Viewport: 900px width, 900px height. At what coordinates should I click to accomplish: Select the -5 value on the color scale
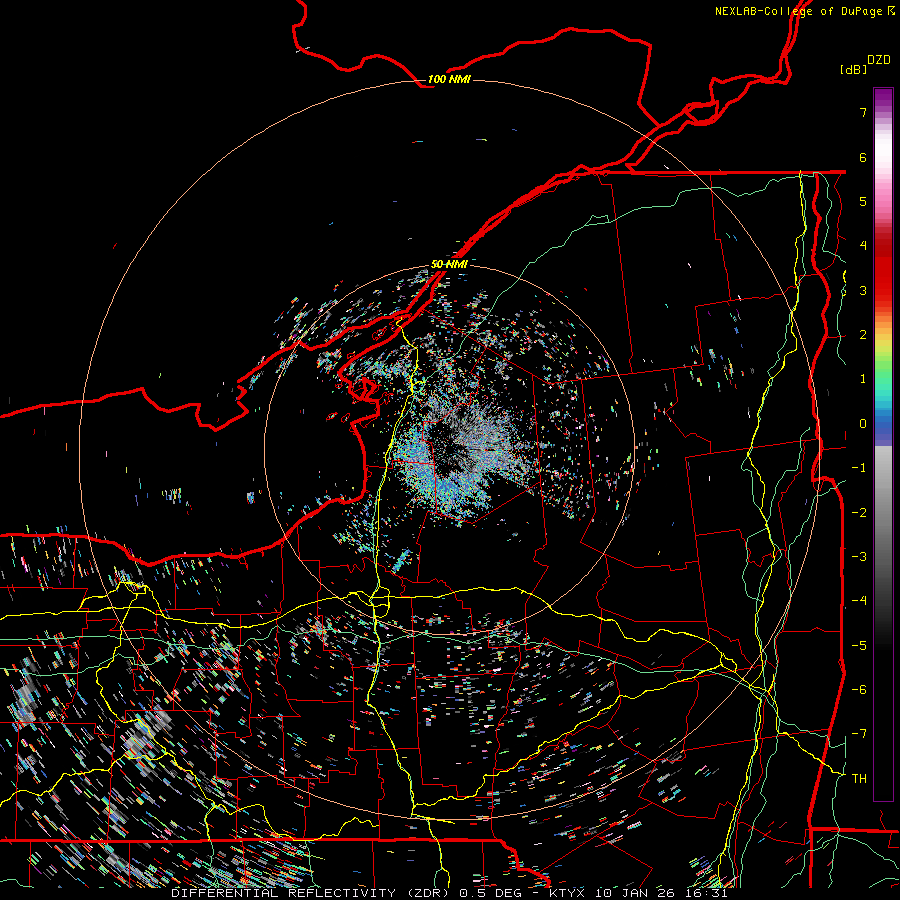[859, 645]
